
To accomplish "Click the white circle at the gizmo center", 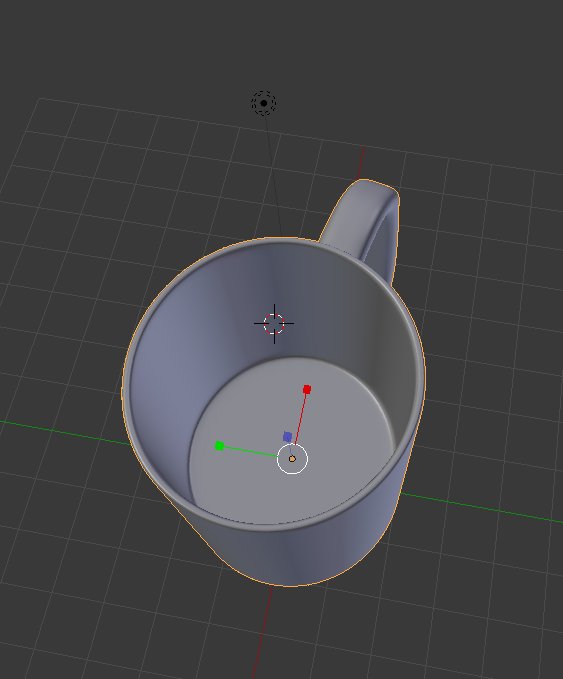I will tap(292, 459).
